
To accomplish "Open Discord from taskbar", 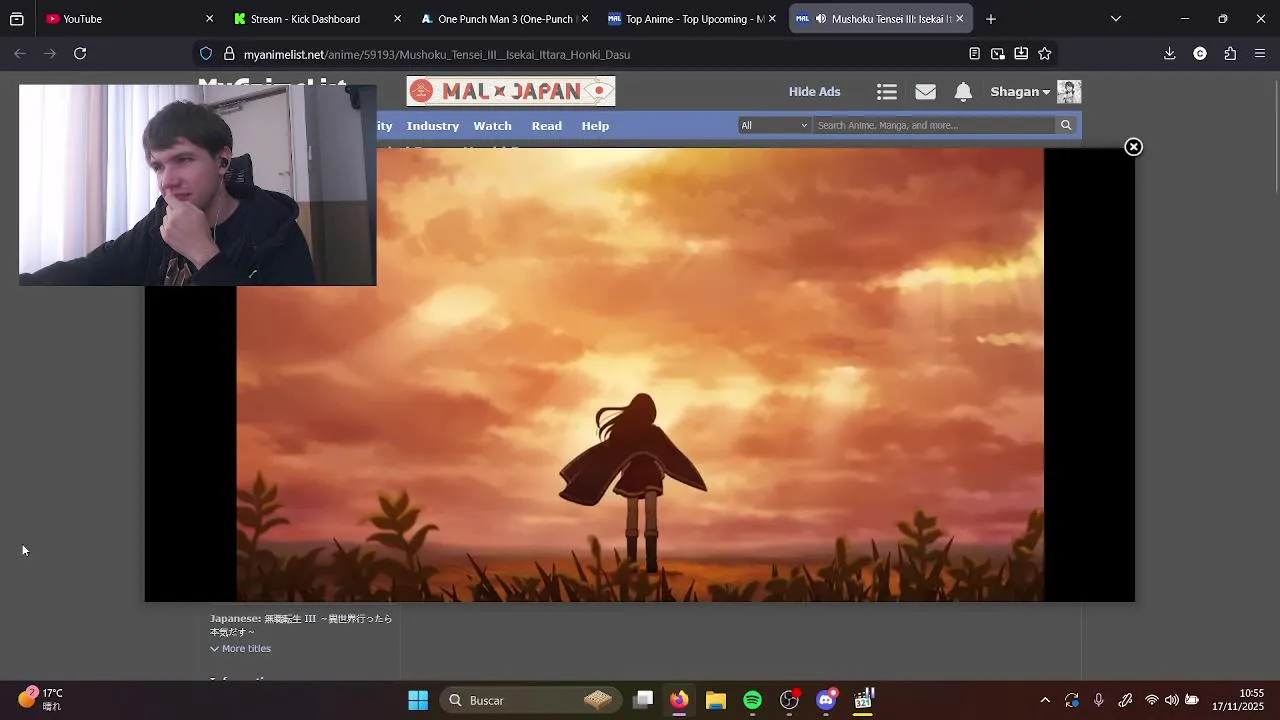I will [x=826, y=700].
